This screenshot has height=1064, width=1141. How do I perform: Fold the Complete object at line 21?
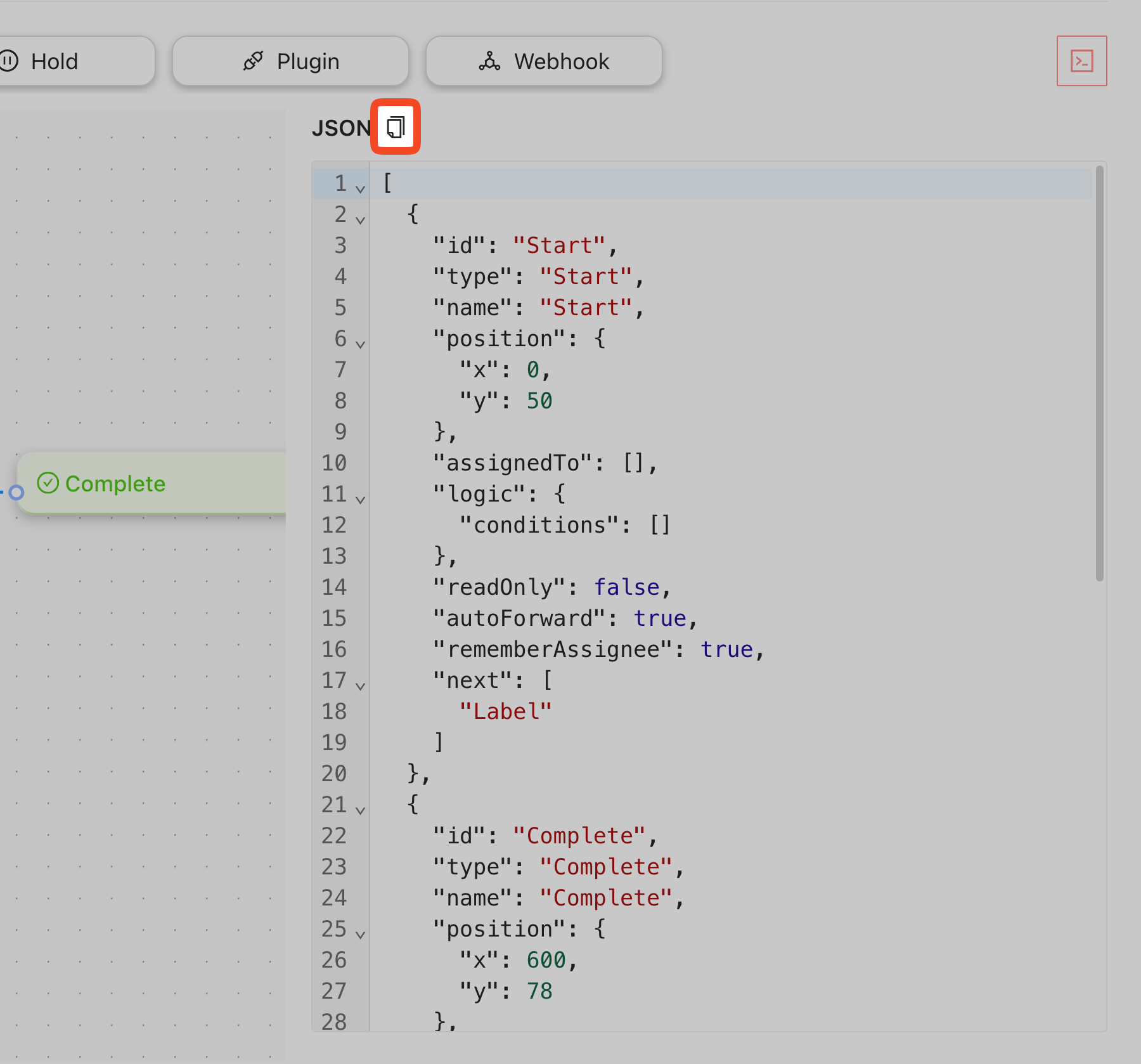tap(361, 810)
